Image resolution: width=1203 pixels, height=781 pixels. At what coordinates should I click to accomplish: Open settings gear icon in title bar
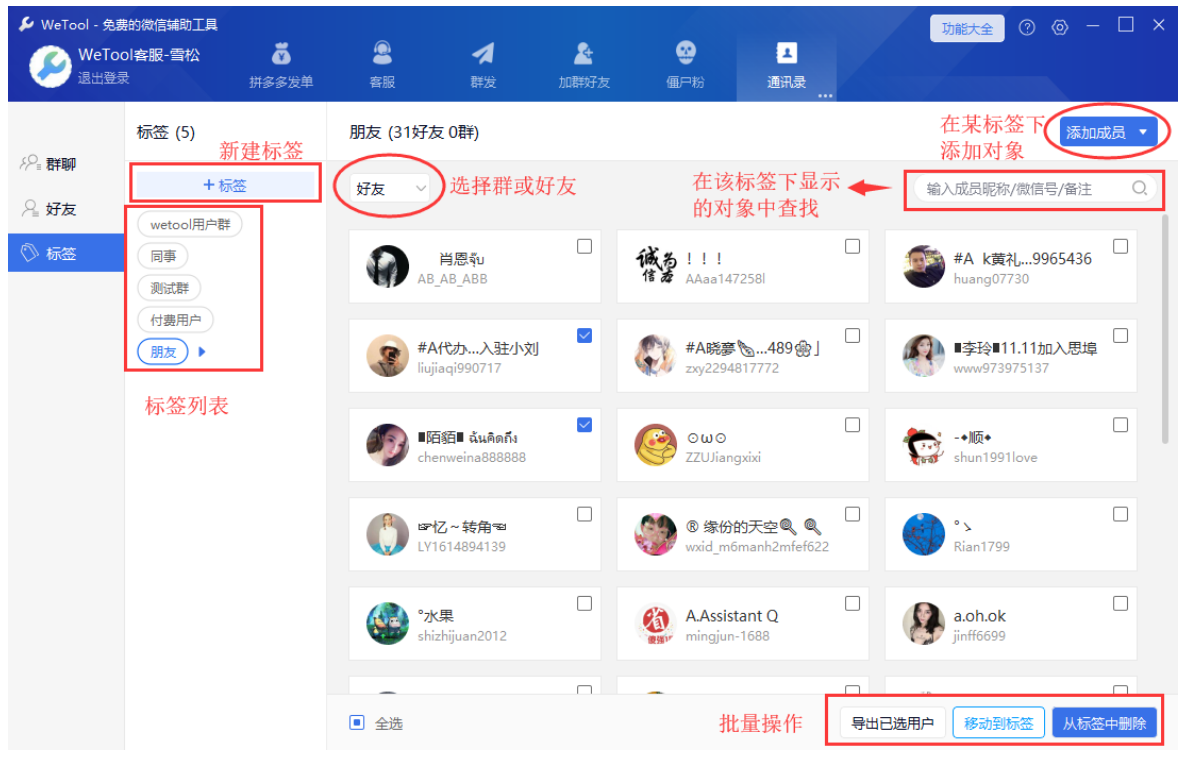point(1061,28)
